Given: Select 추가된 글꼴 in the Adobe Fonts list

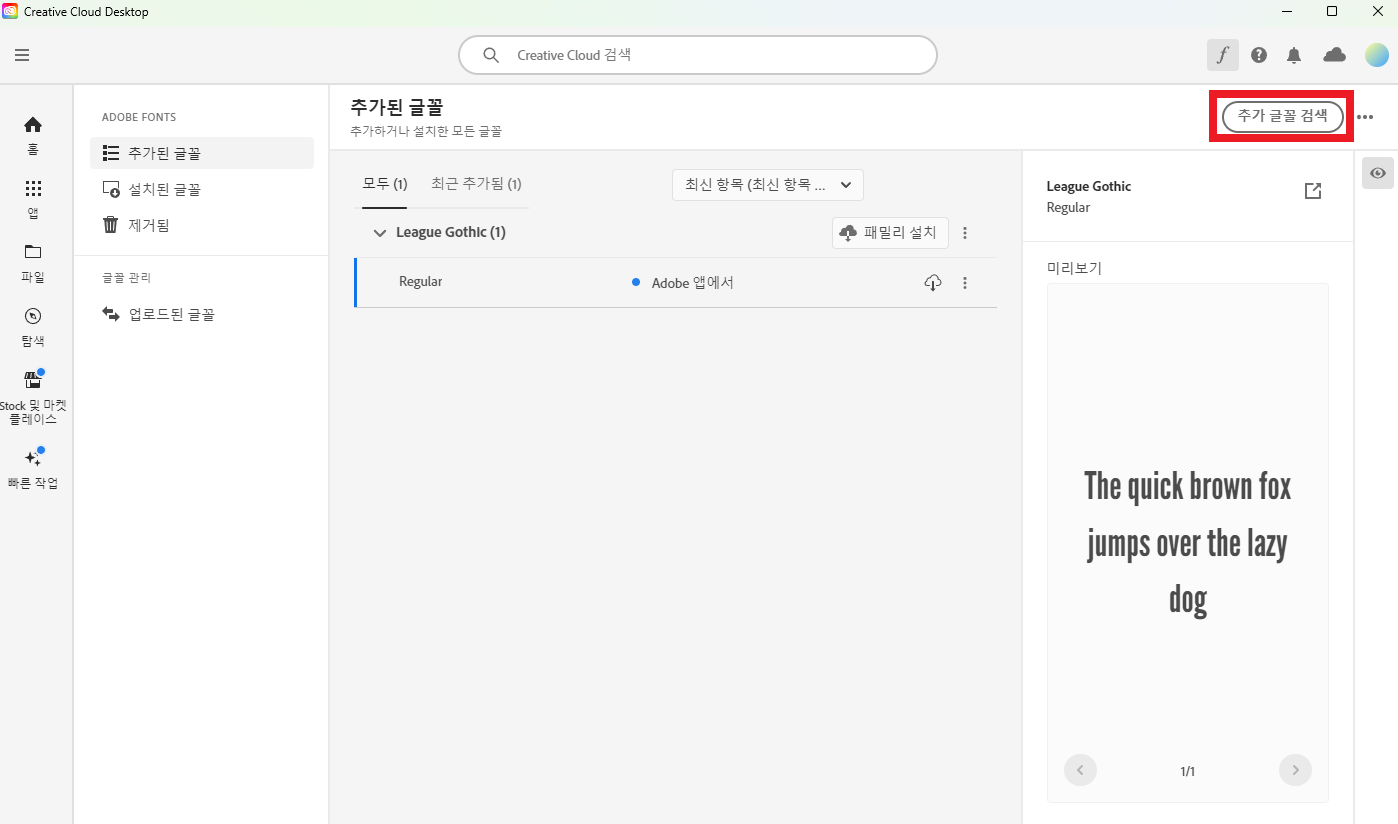Looking at the screenshot, I should (202, 153).
